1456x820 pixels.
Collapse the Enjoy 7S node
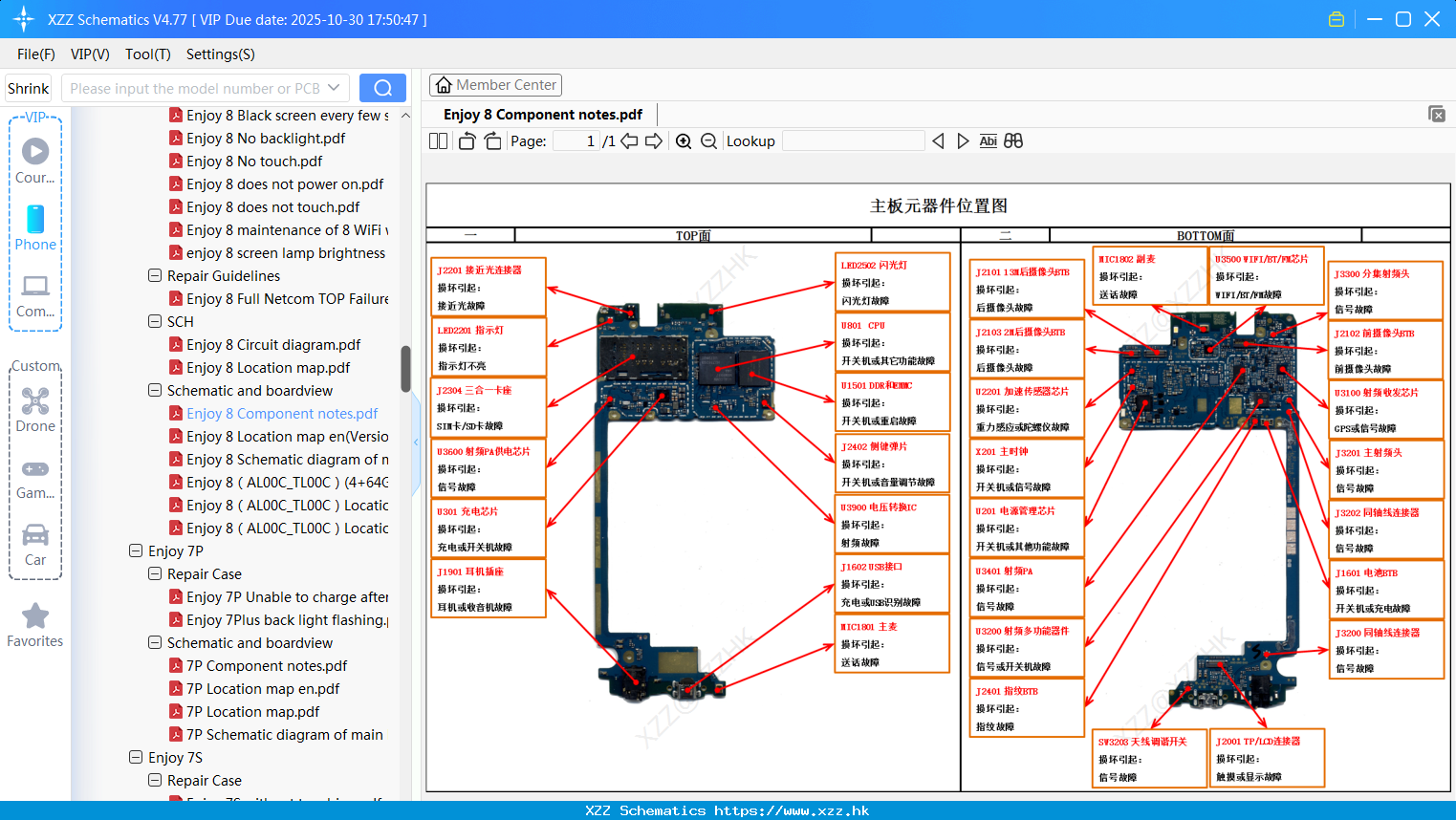pyautogui.click(x=136, y=757)
